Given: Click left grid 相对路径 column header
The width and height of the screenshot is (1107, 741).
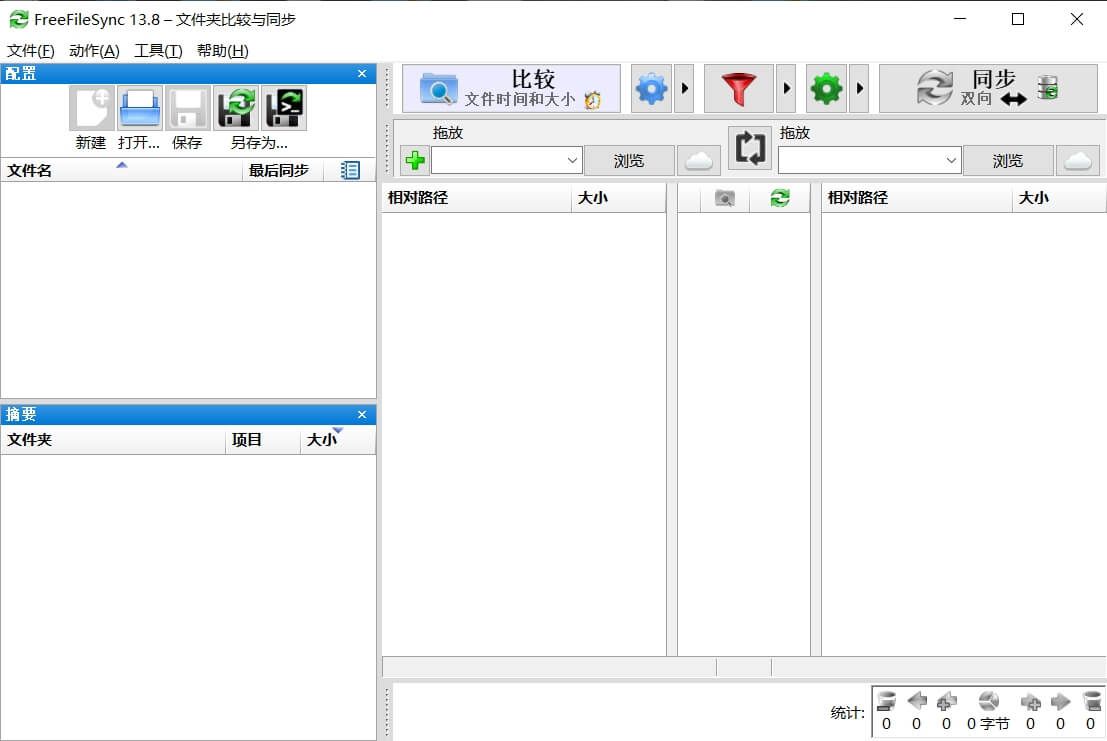Looking at the screenshot, I should (x=477, y=198).
